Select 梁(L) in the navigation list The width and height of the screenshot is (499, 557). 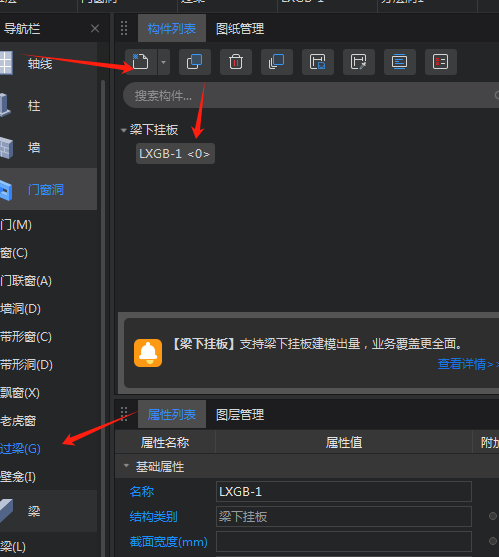(x=13, y=546)
